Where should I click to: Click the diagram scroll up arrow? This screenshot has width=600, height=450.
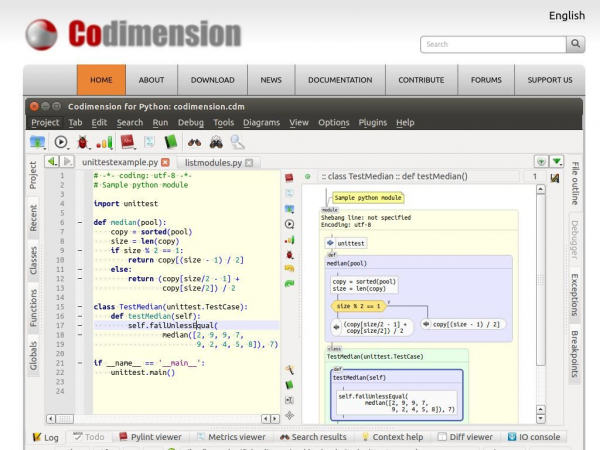[540, 189]
